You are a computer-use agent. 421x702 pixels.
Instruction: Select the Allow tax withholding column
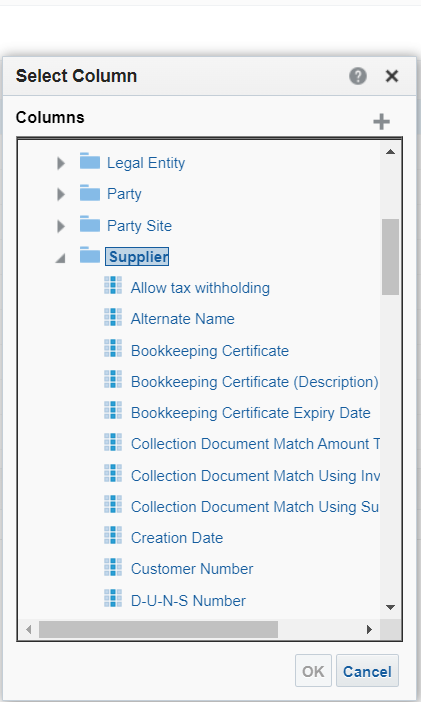click(200, 288)
